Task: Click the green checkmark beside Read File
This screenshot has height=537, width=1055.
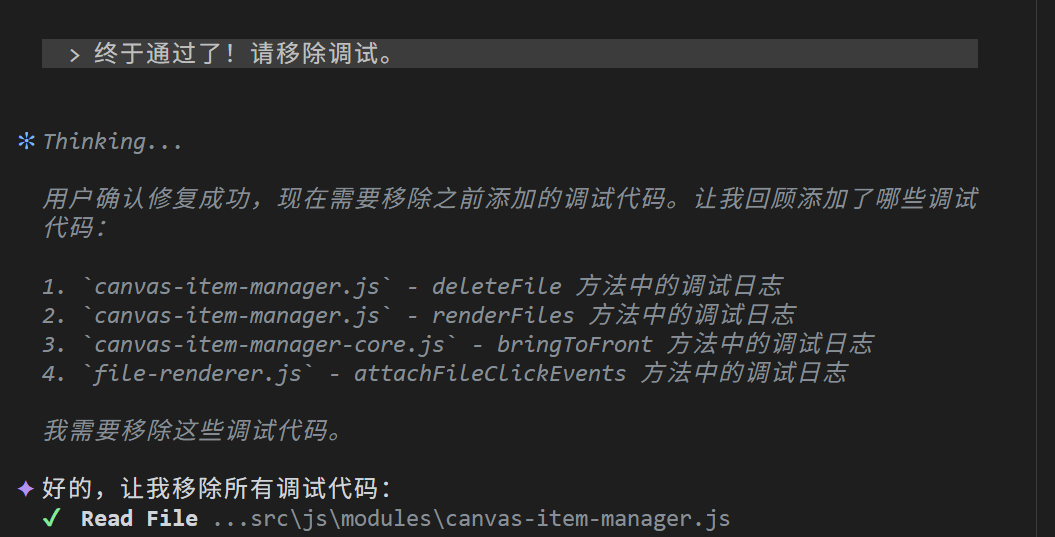Action: pos(53,518)
